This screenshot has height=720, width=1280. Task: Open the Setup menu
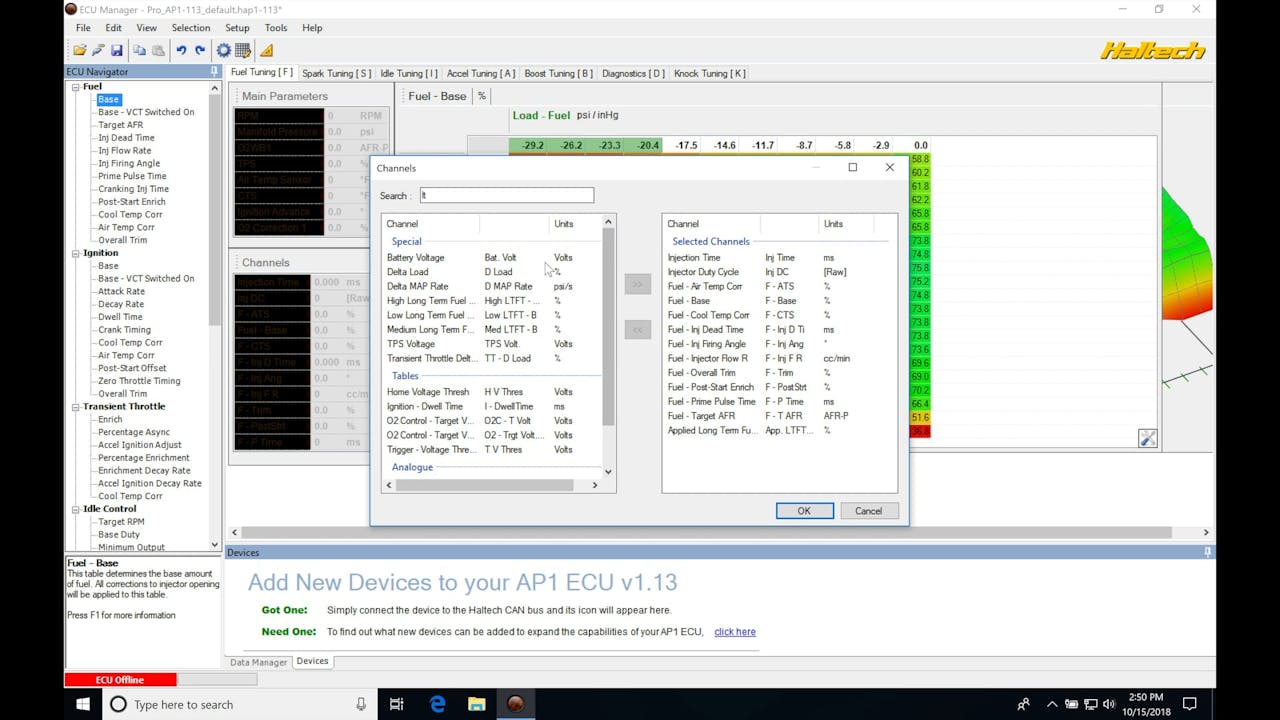tap(237, 28)
